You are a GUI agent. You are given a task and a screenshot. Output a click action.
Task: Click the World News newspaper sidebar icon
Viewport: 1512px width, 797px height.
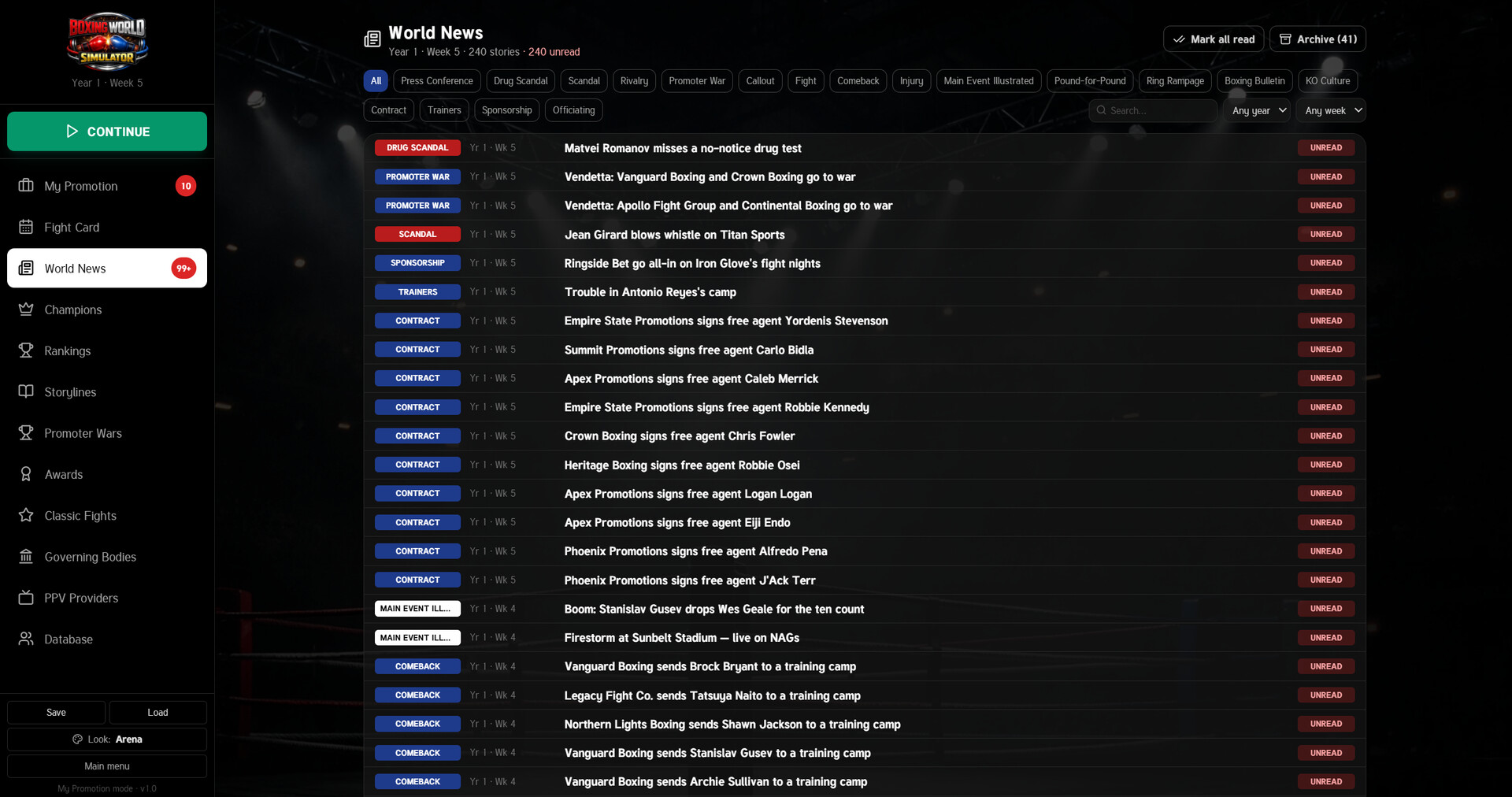pos(26,268)
